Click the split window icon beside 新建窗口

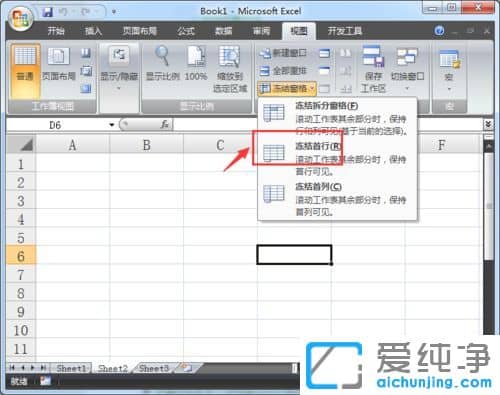(324, 53)
